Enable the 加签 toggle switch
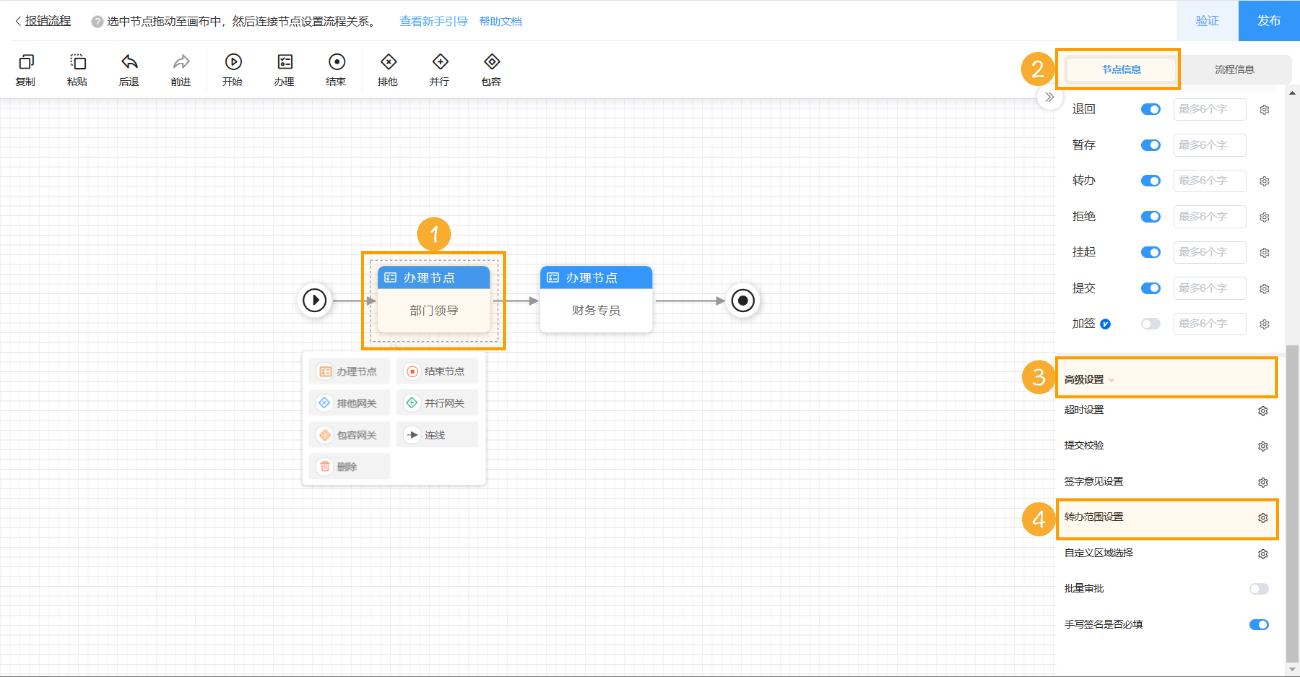 point(1151,324)
